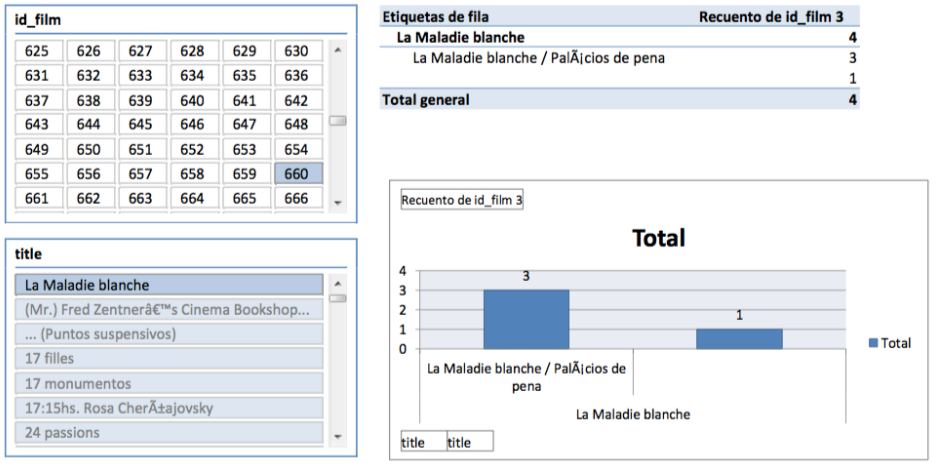Select id_film slicer item 659
The image size is (938, 466).
[246, 173]
